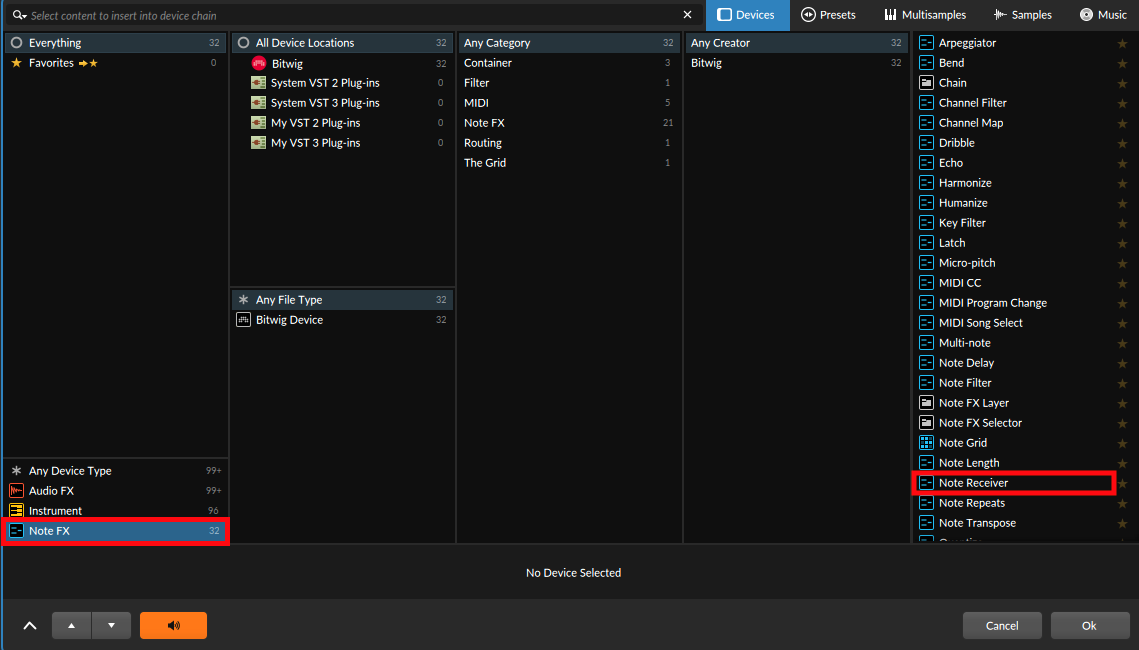Click the MIDI CC device icon

pos(926,283)
